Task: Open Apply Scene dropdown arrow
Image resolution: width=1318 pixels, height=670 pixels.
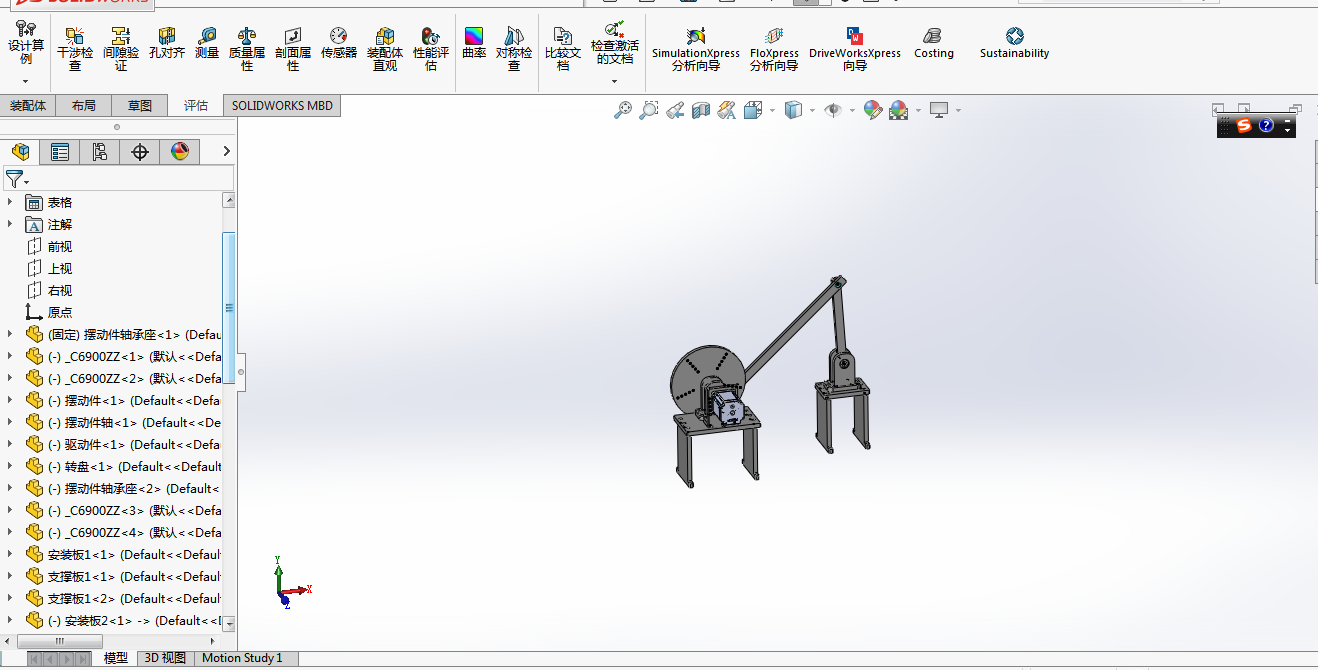Action: (x=917, y=111)
